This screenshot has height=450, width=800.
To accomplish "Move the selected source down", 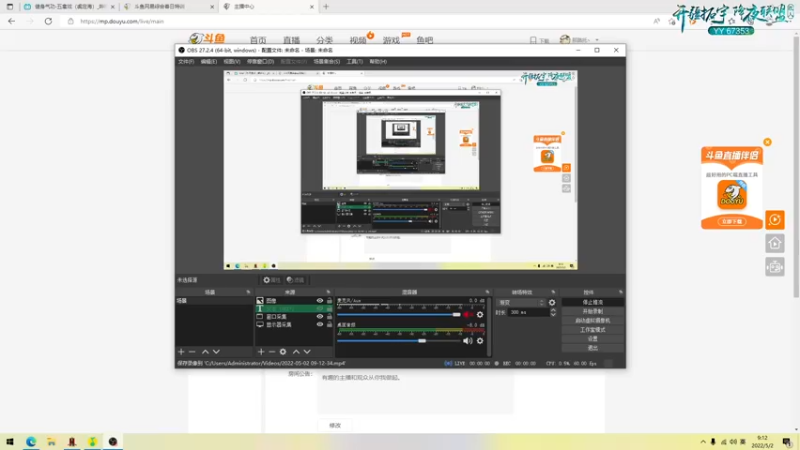I will pos(307,352).
